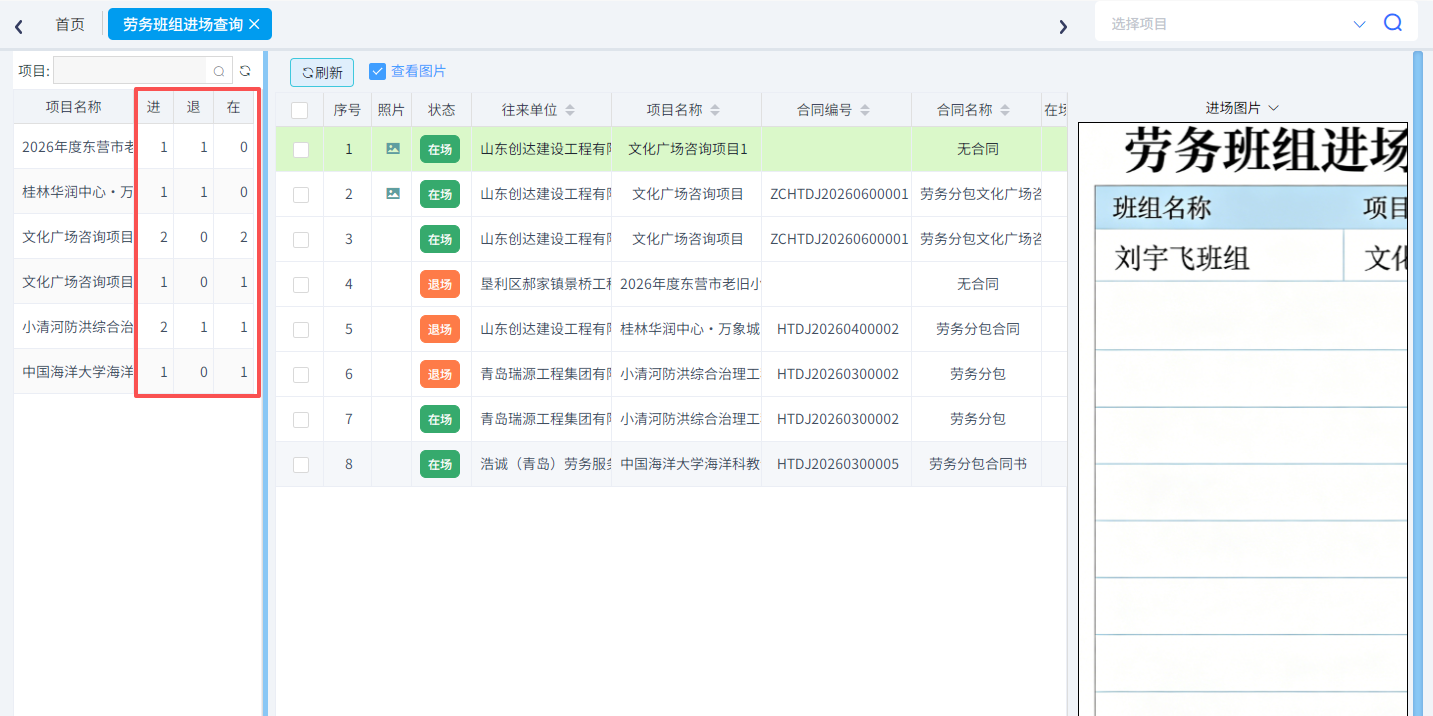Click the 项目 filter input field

[131, 71]
